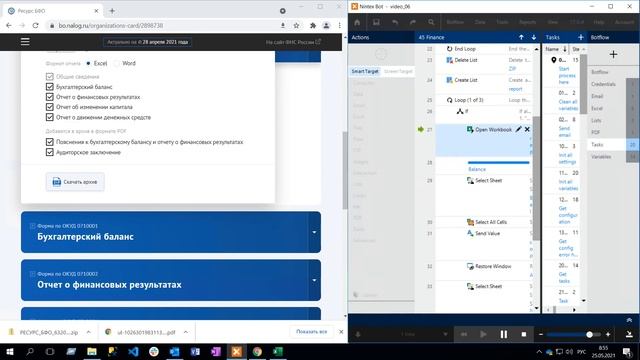
Task: Open Windows Start menu
Action: coord(9,351)
